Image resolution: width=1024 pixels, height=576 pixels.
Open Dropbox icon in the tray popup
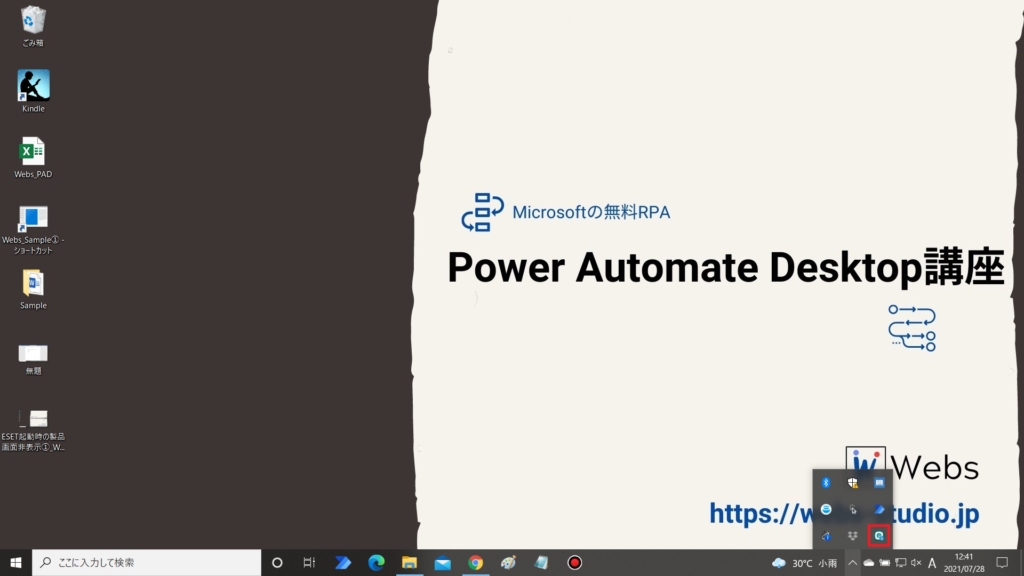pos(853,536)
